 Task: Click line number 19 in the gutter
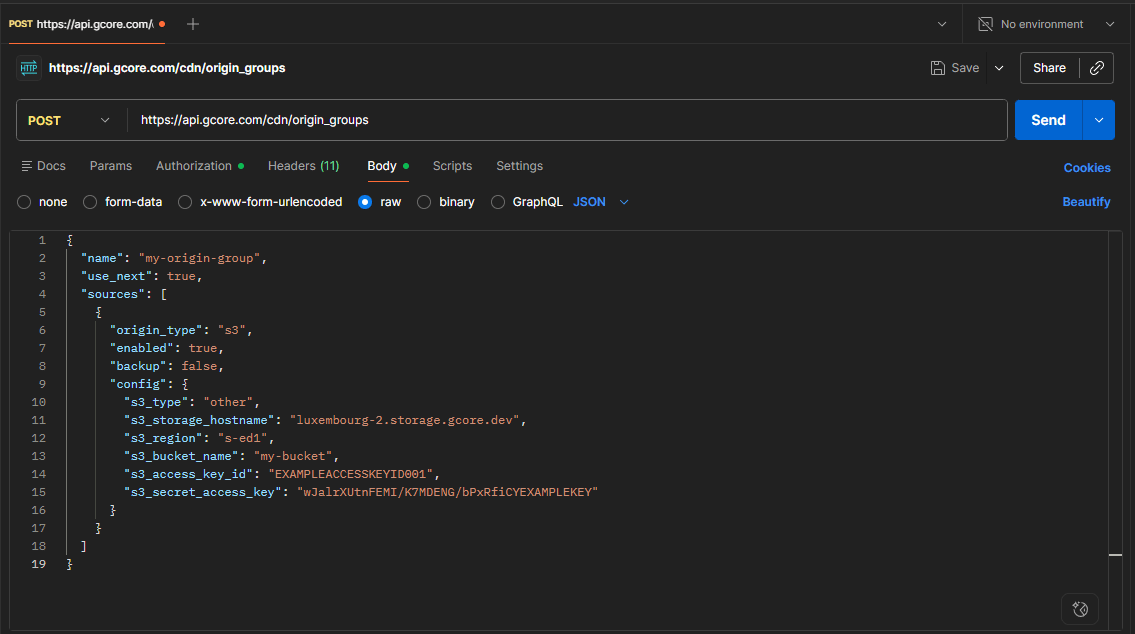click(x=38, y=565)
